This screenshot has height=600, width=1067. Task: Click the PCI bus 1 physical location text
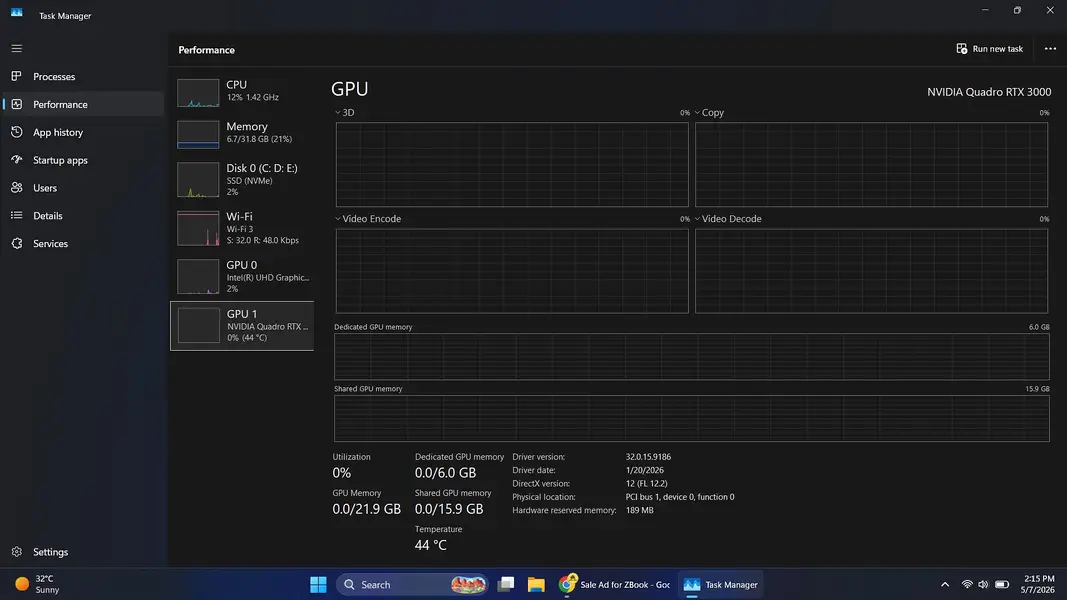click(680, 497)
